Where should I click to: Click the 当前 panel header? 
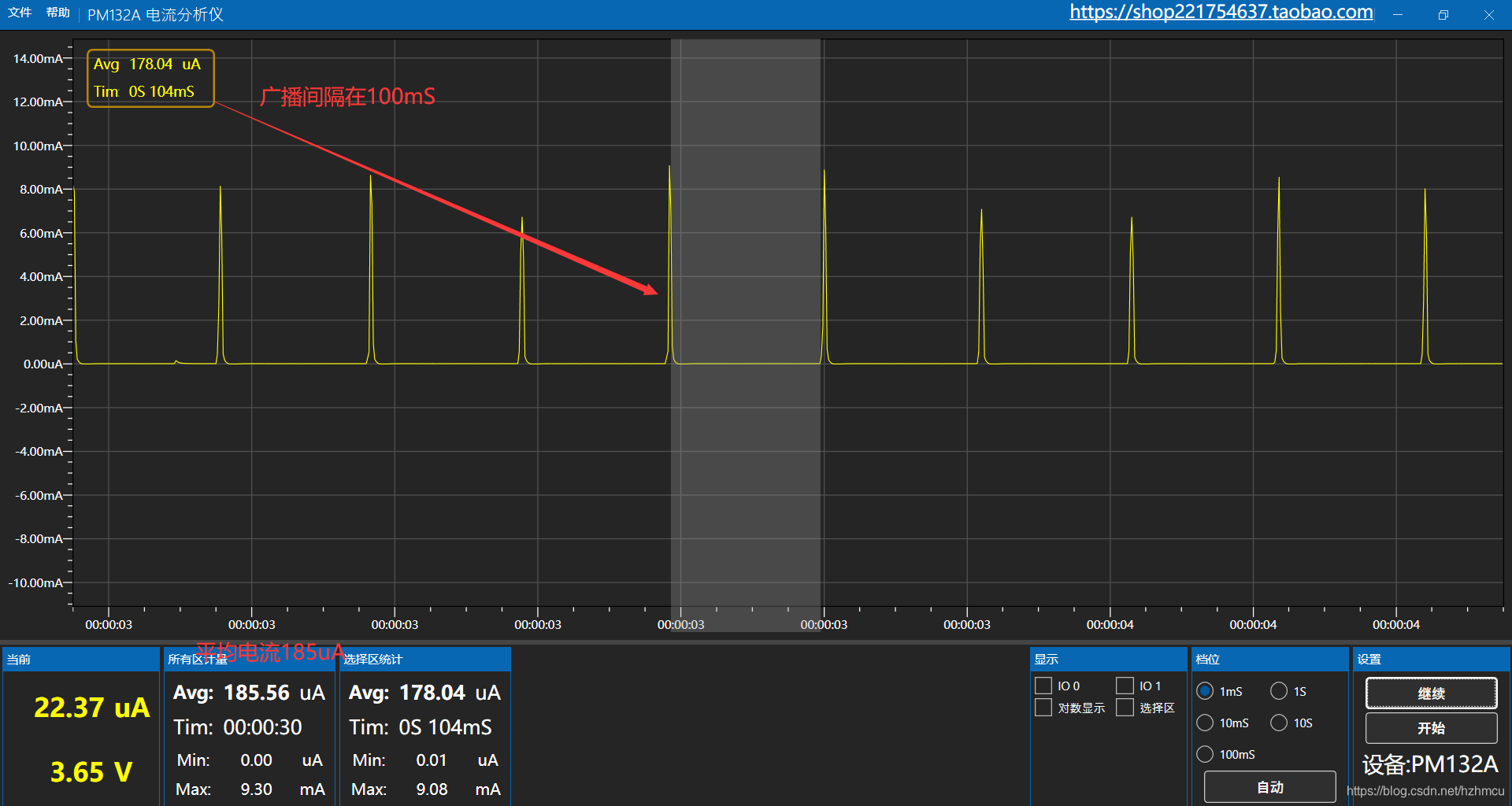point(82,659)
